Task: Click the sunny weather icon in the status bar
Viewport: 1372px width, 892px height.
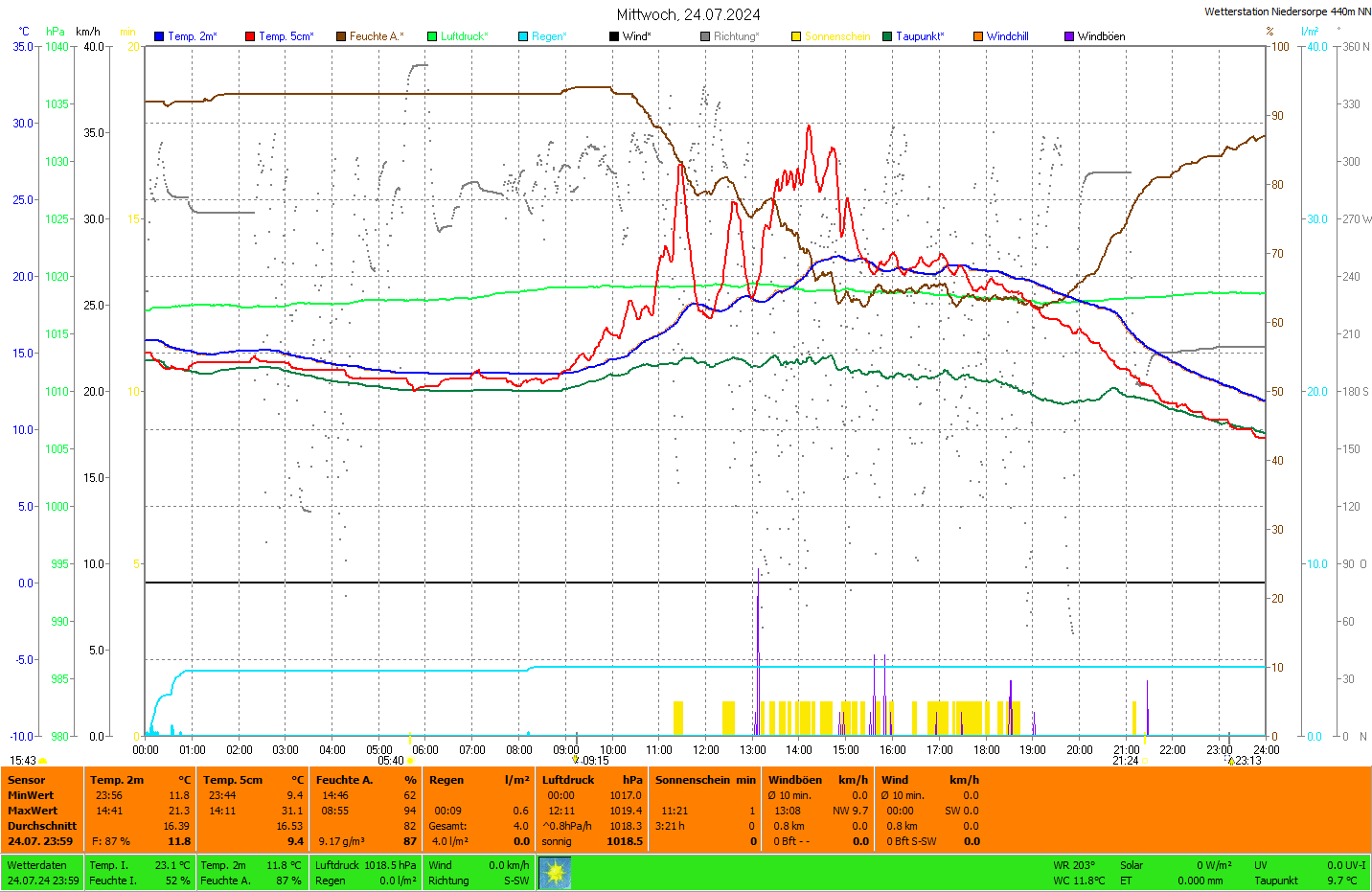Action: pos(555,873)
